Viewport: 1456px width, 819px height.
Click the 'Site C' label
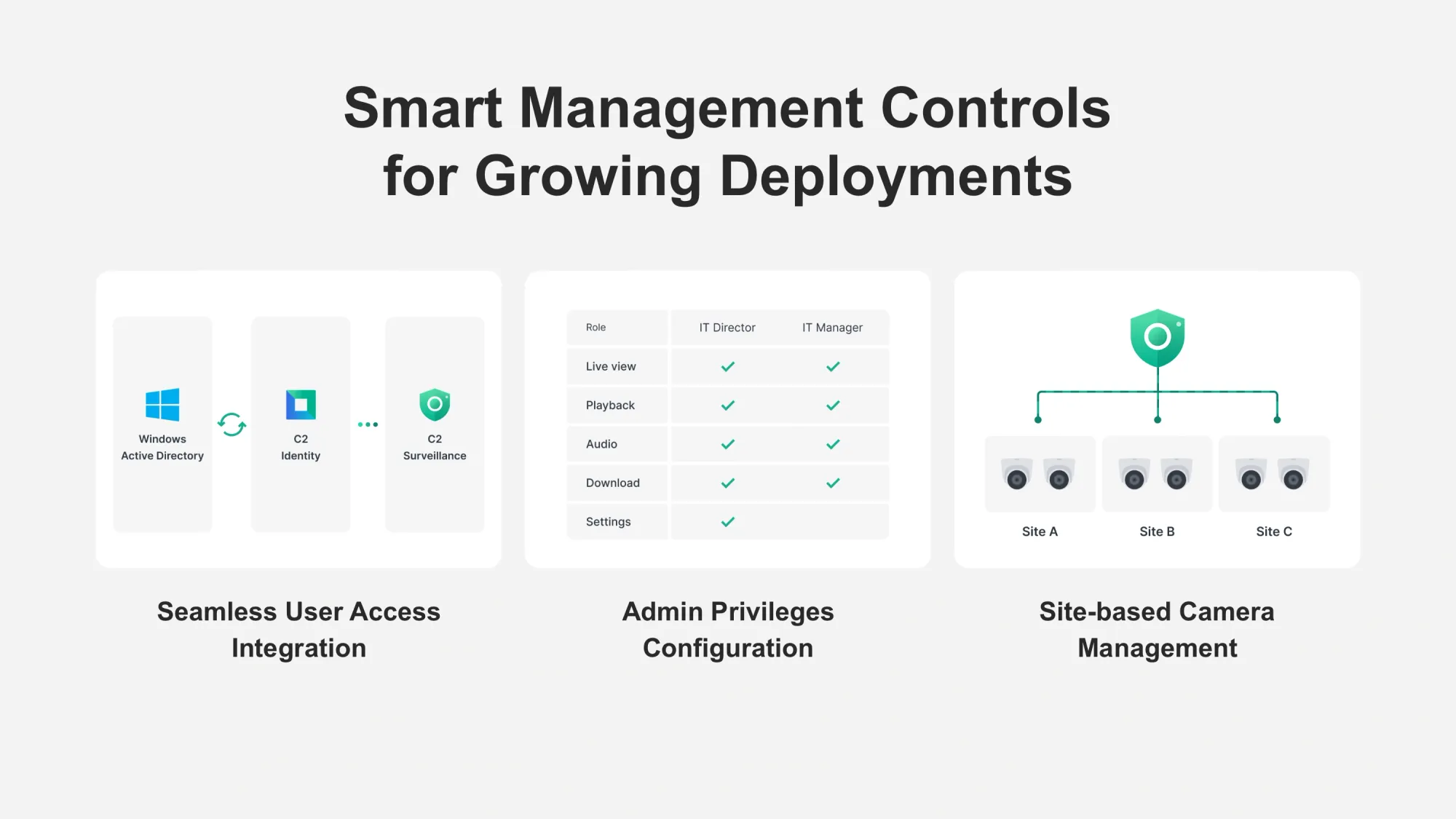point(1274,531)
